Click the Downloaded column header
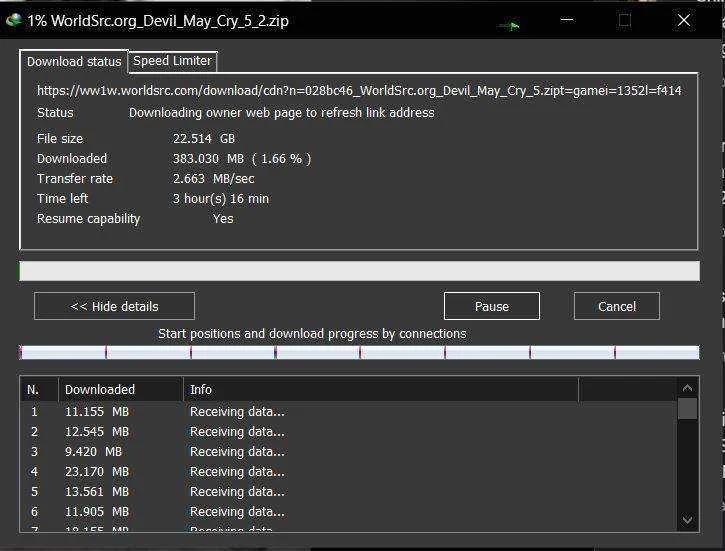The image size is (725, 551). (121, 390)
